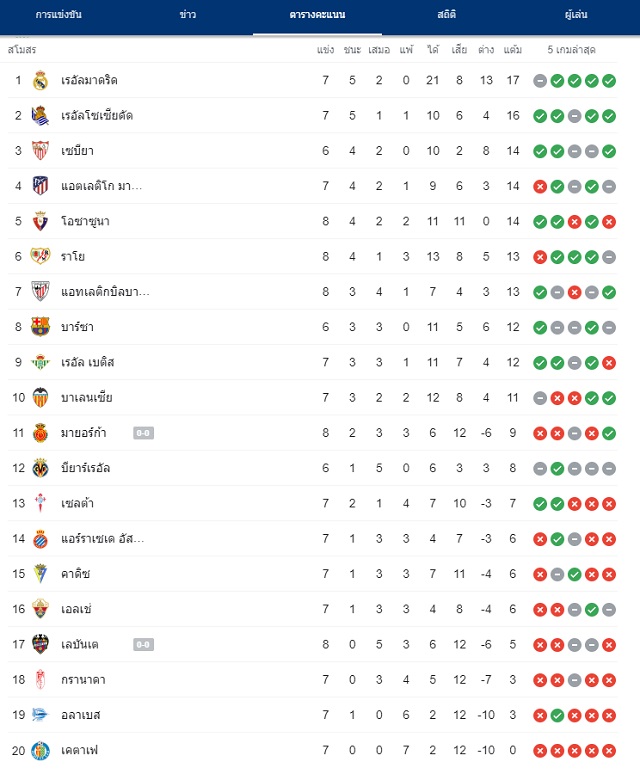
Task: Click the Getafe club crest
Action: (40, 750)
